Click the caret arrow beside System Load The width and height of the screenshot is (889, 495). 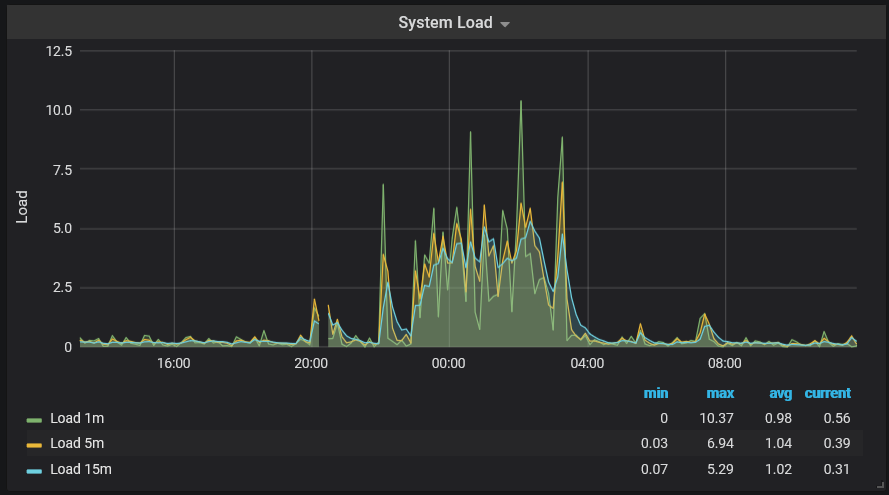click(x=505, y=25)
